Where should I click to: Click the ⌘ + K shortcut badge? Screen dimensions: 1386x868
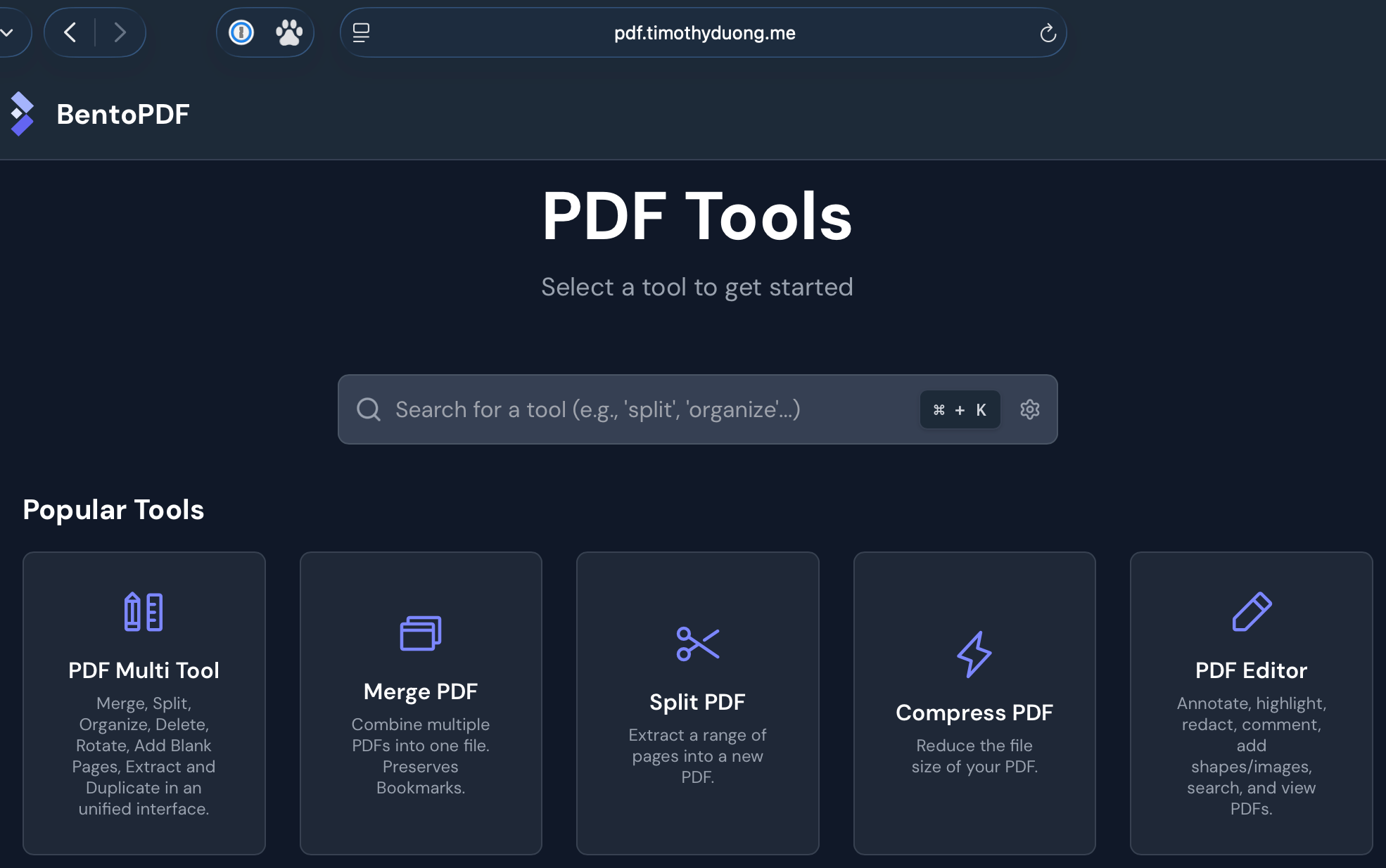click(x=960, y=410)
